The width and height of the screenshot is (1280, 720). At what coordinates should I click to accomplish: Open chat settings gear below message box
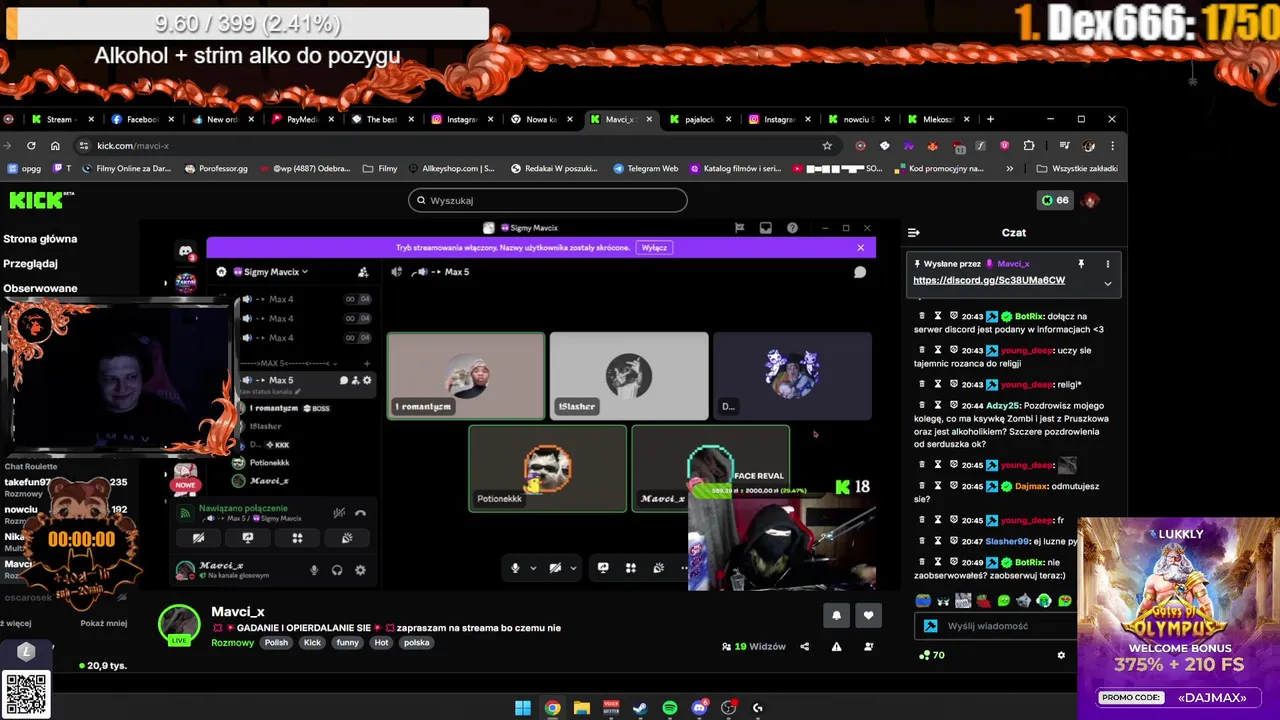pos(1061,656)
